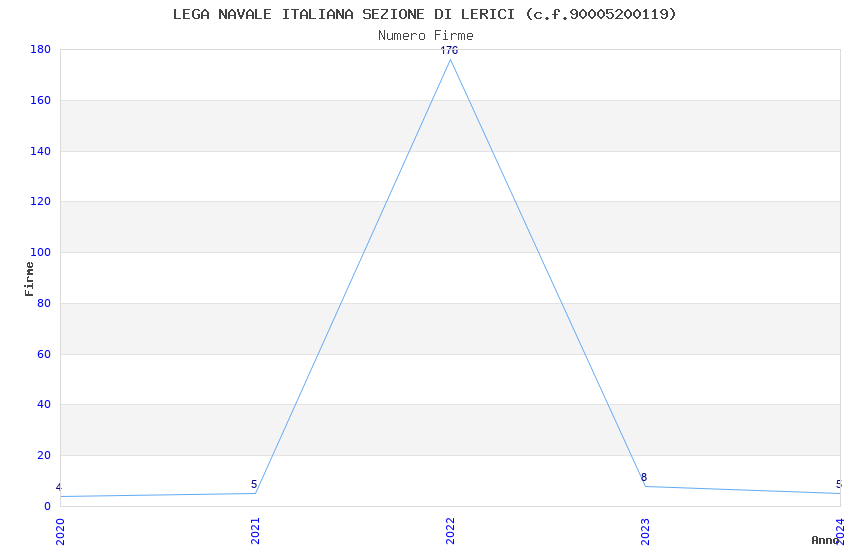Click the subtitle Numero Firme
This screenshot has width=850, height=550.
[426, 36]
